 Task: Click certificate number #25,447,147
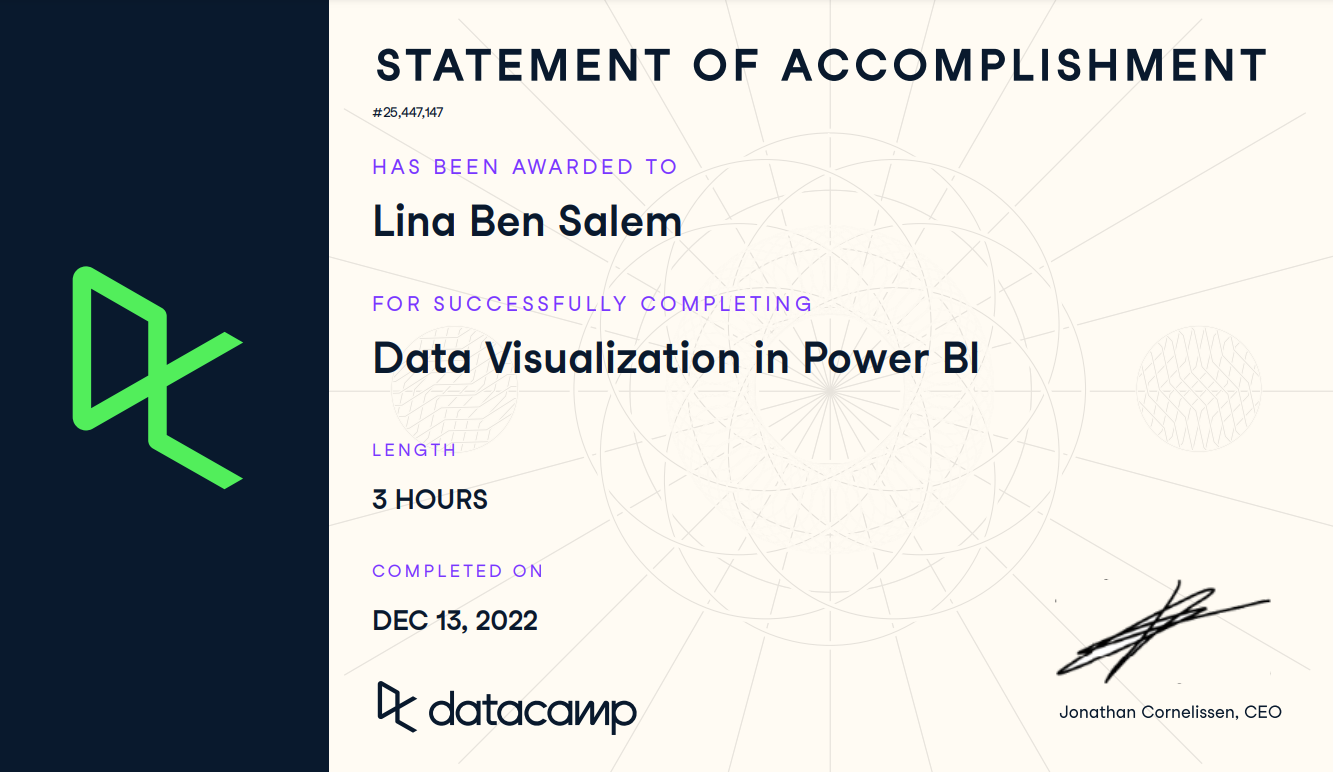coord(407,112)
